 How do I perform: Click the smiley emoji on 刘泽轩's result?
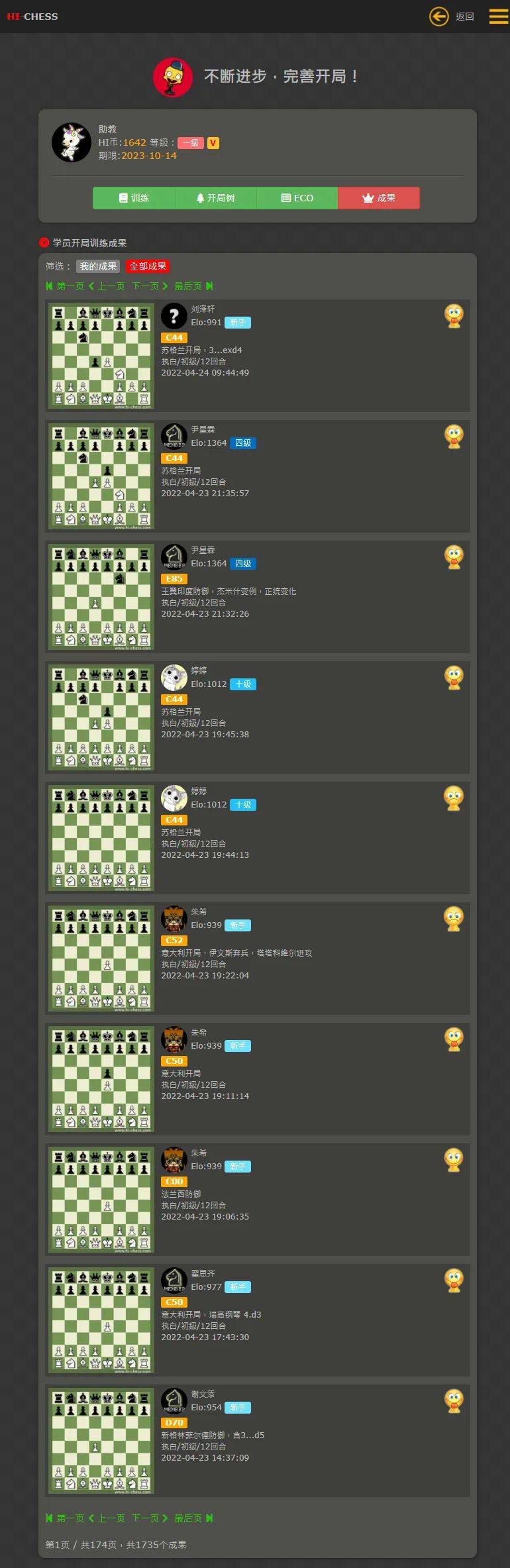tap(454, 316)
